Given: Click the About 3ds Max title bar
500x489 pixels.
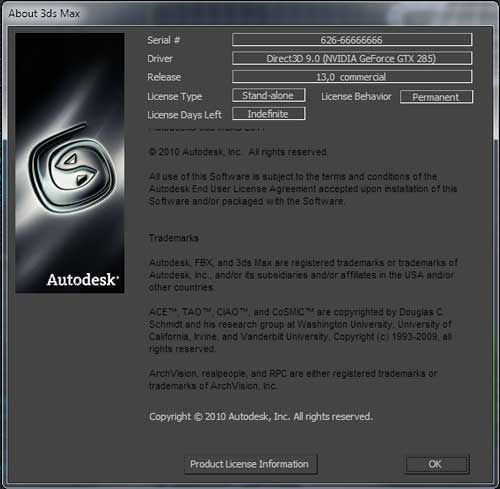Looking at the screenshot, I should click(250, 13).
